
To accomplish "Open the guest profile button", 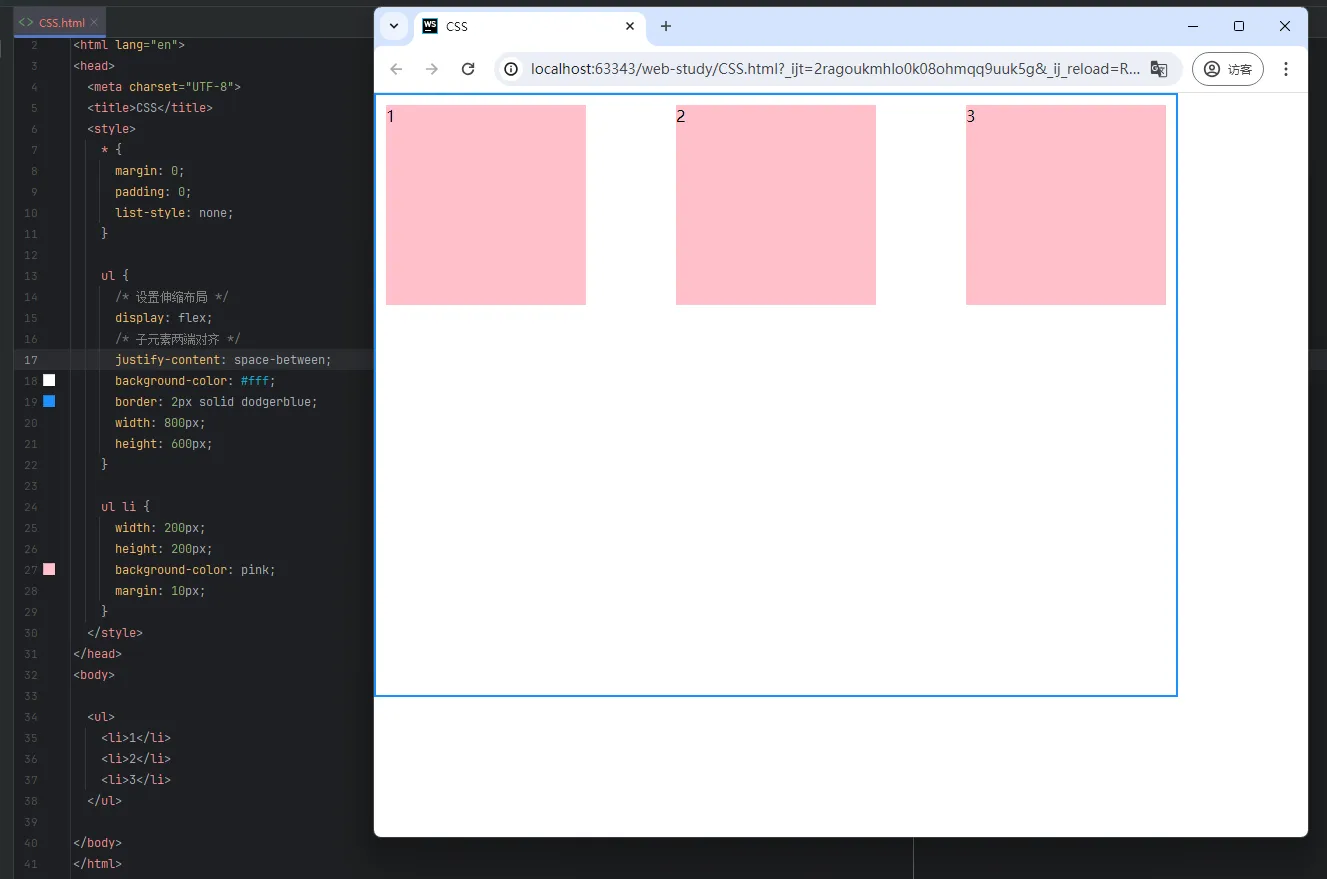I will 1227,69.
